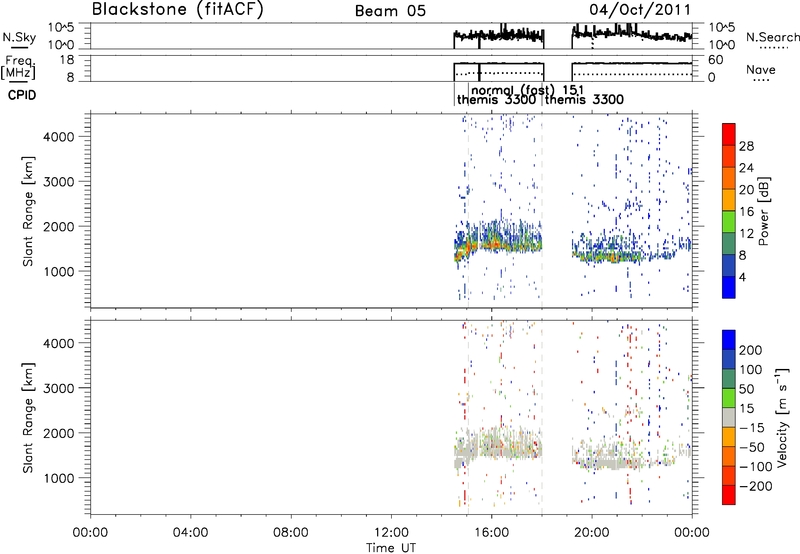800x554 pixels.
Task: Click the '12:00' time axis tick label
Action: 391,533
